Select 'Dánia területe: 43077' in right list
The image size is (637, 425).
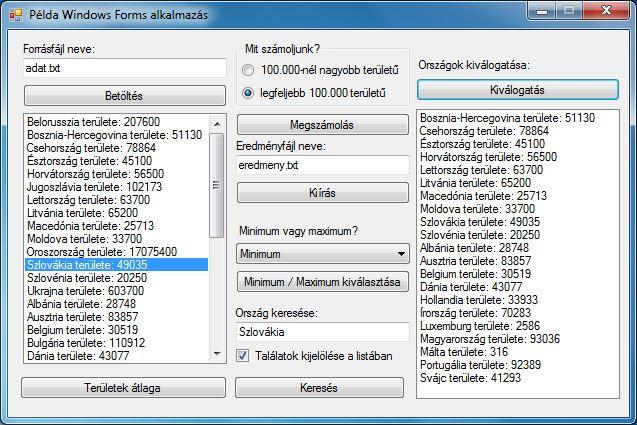tap(518, 287)
